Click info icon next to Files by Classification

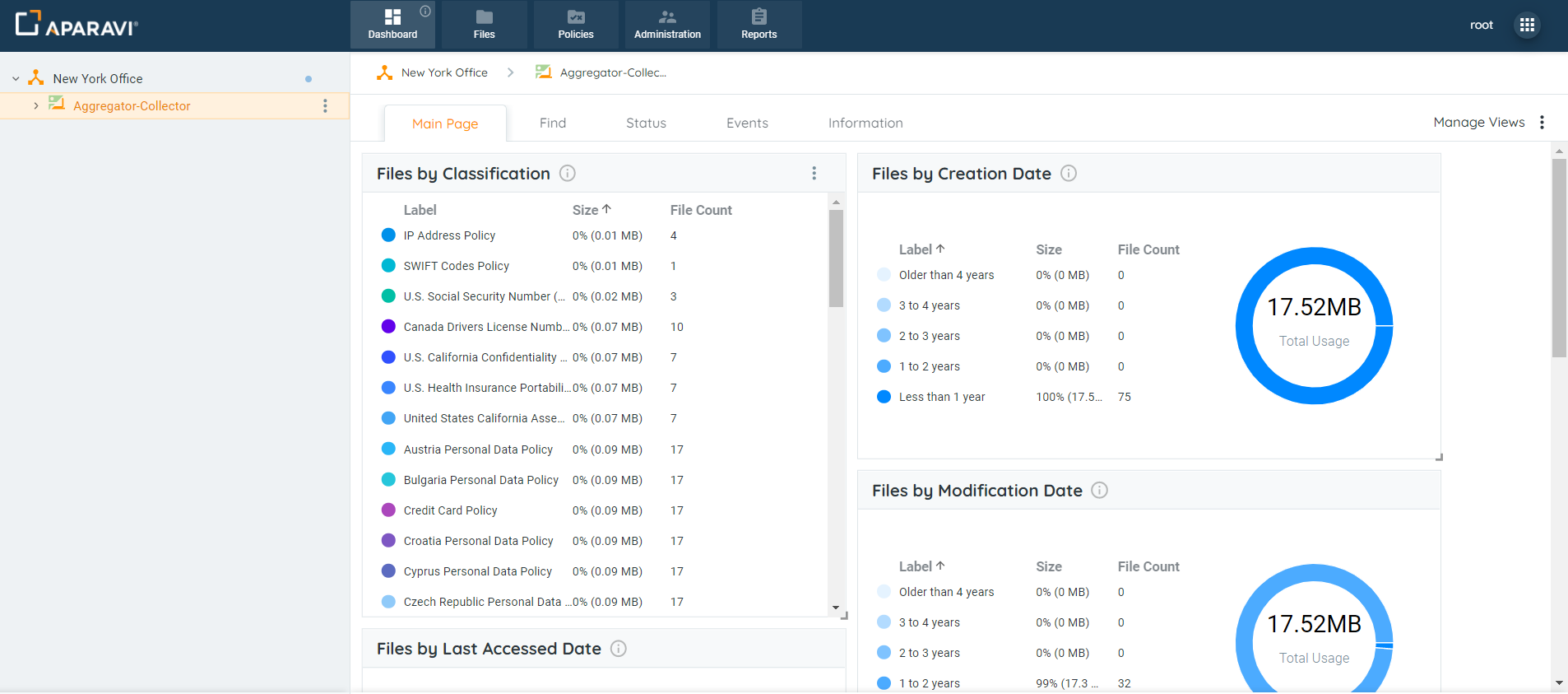(x=568, y=174)
